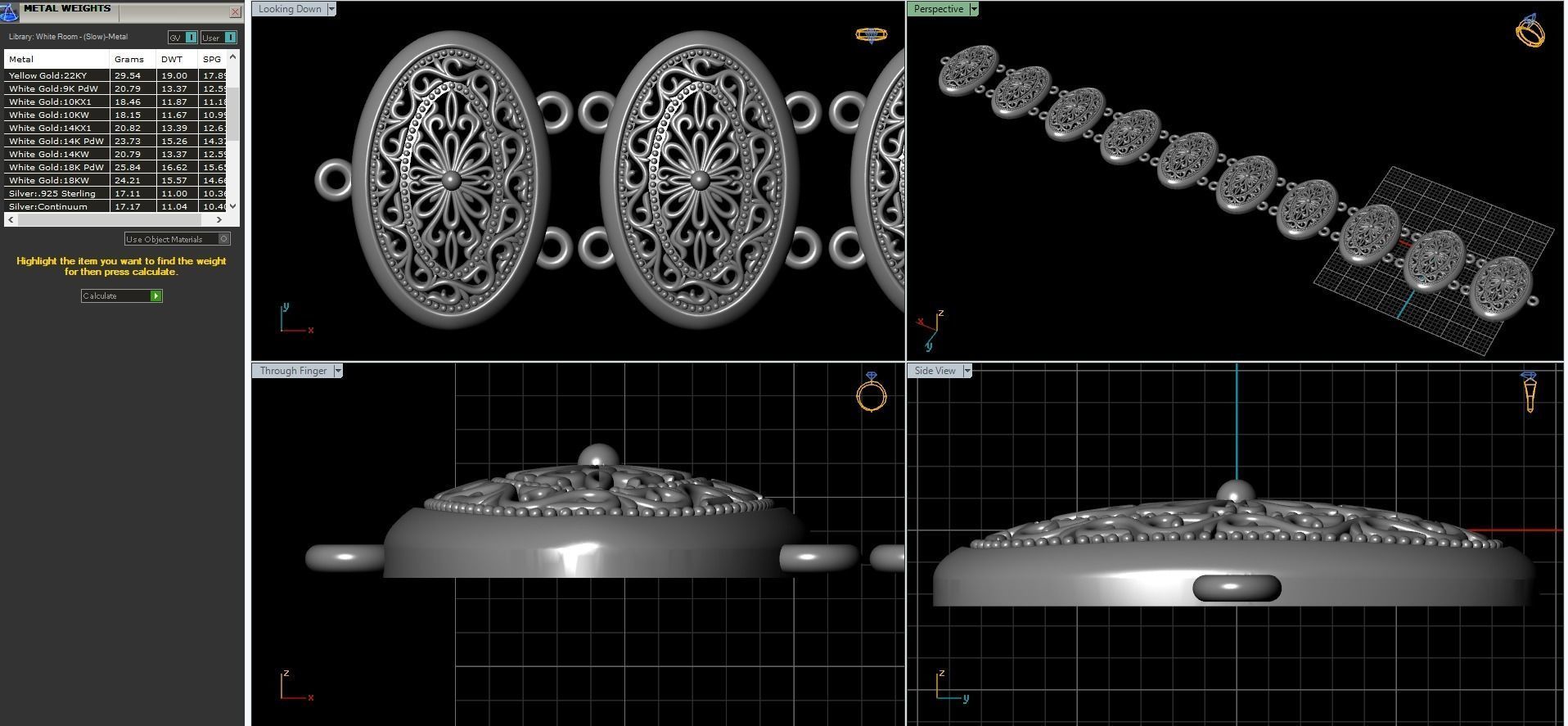This screenshot has height=726, width=1568.
Task: Click the ring icon in Through Finger viewport
Action: tap(872, 392)
